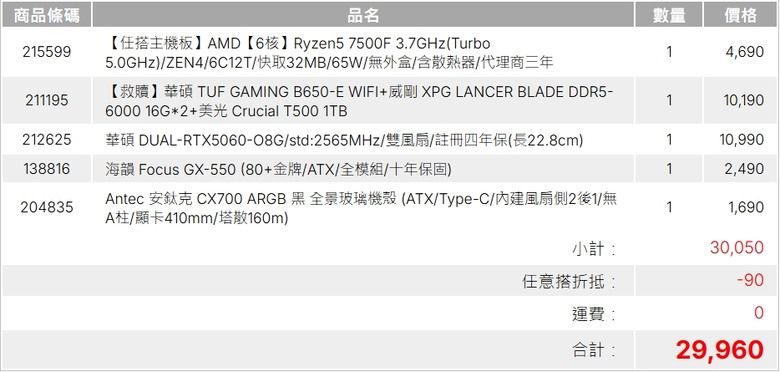Select product code 211195
The image size is (780, 372).
(x=47, y=100)
